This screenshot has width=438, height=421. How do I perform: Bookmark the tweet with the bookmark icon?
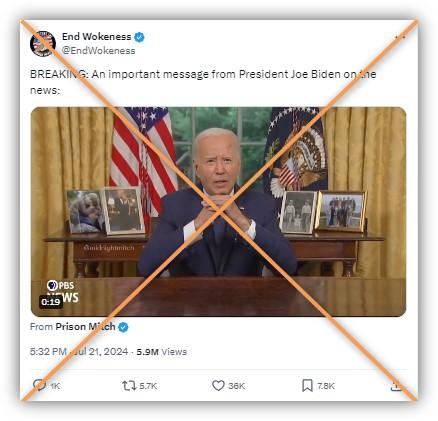(307, 386)
